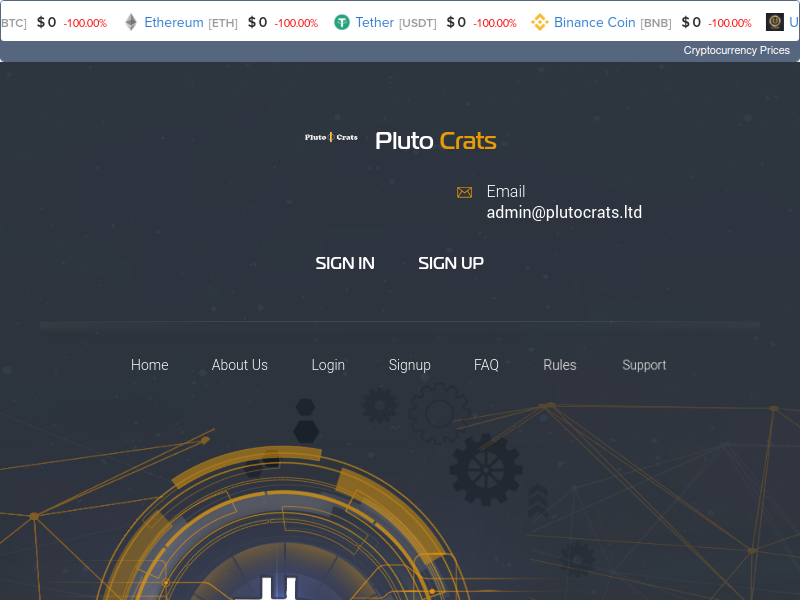The height and width of the screenshot is (600, 800).
Task: Click the admin@plutocrats.ltd email address
Action: [x=564, y=212]
